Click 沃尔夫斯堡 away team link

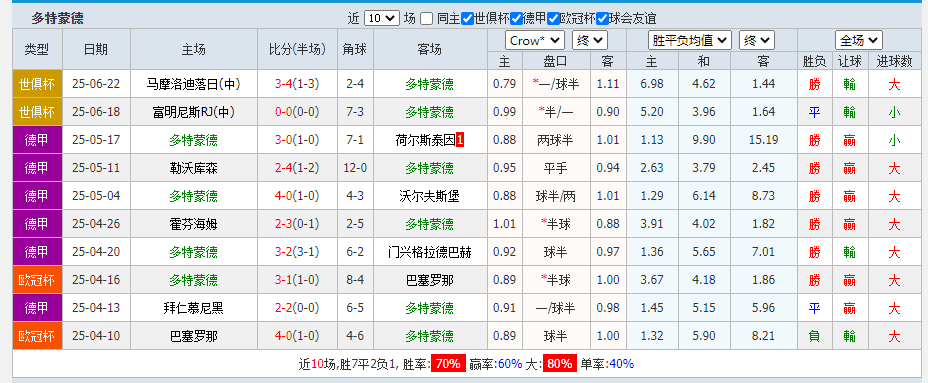pos(430,196)
